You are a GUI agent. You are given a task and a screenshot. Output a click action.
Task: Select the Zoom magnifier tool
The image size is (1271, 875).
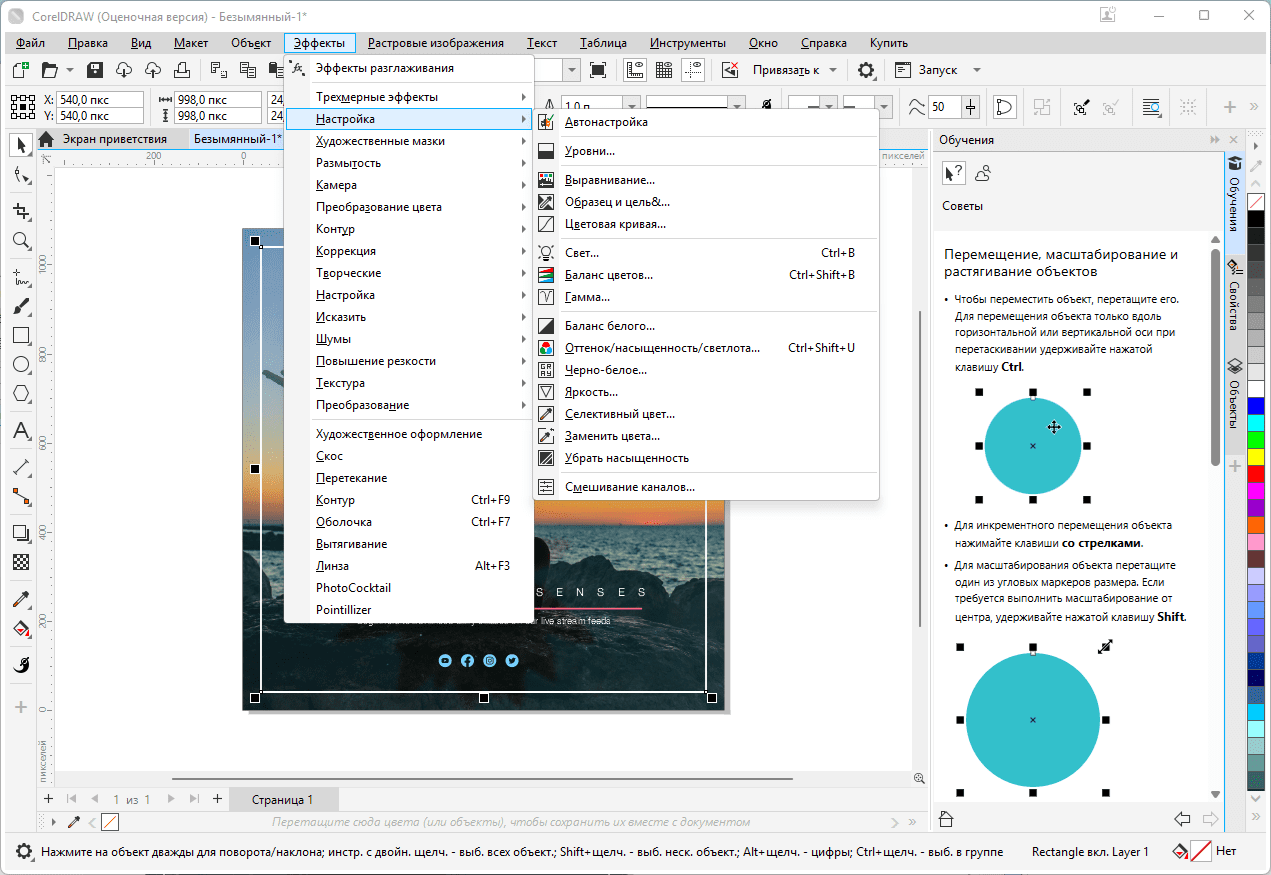coord(20,241)
